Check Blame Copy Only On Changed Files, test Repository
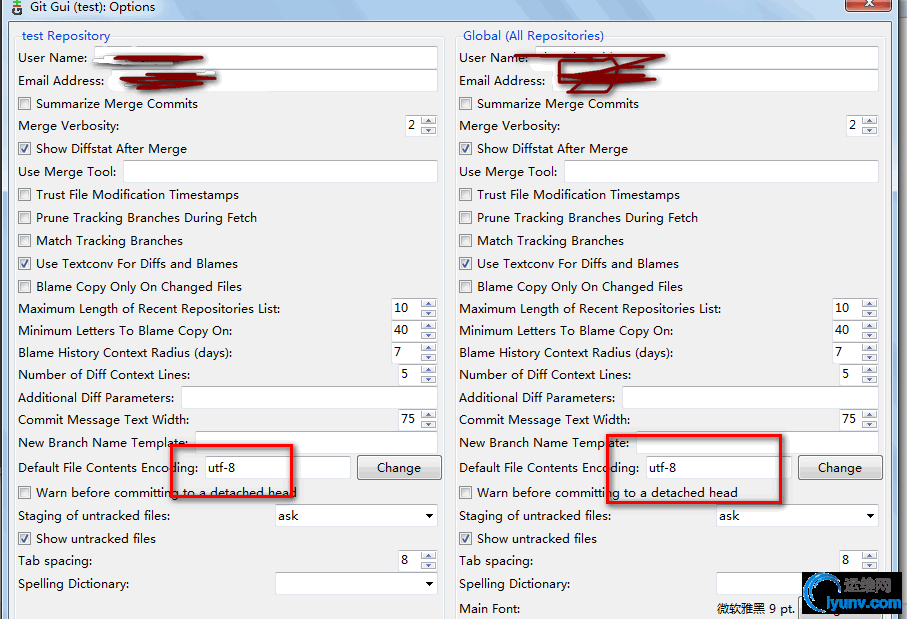The height and width of the screenshot is (619, 907). pos(24,287)
